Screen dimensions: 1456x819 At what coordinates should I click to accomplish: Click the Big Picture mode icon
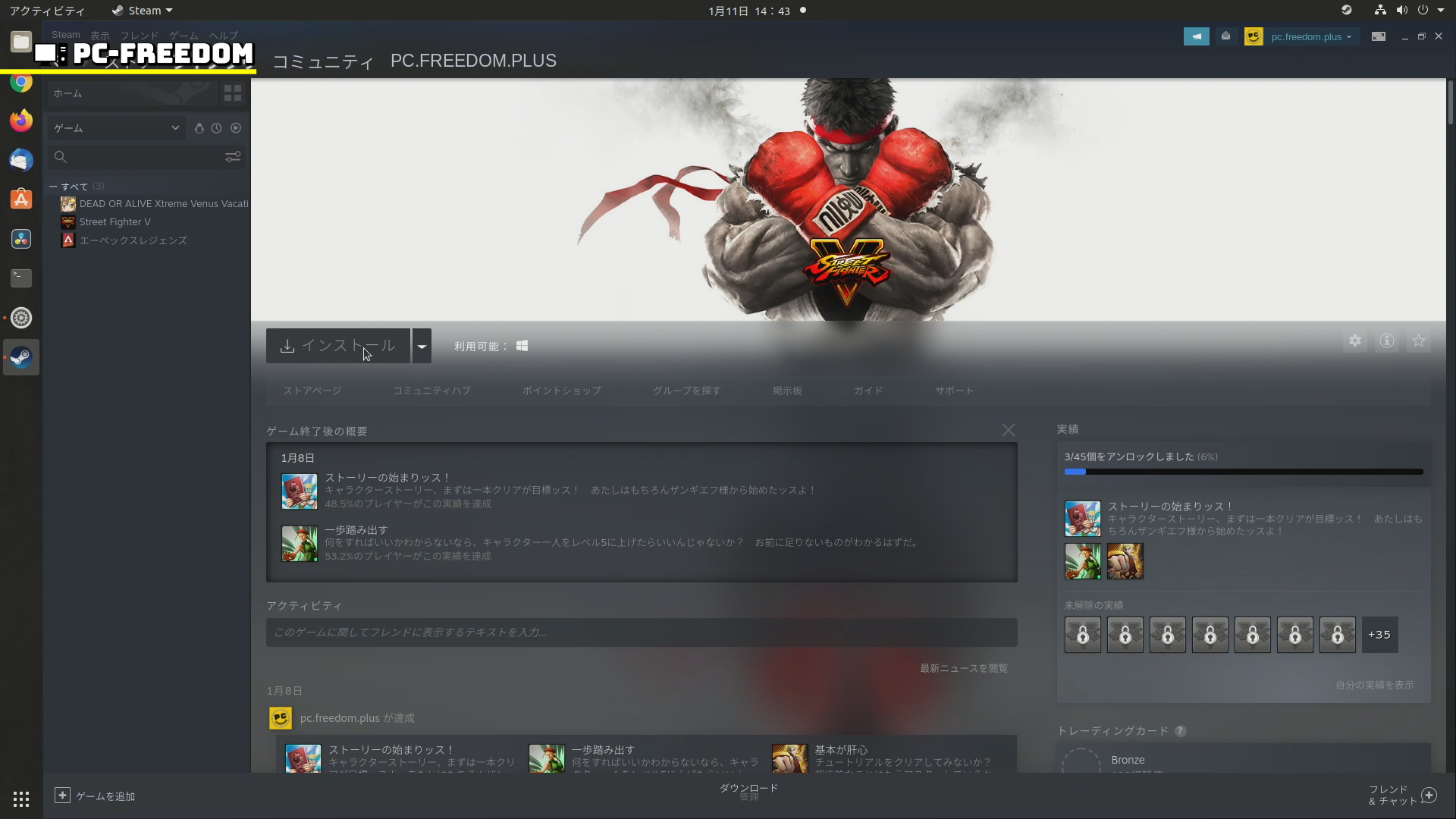point(1378,36)
